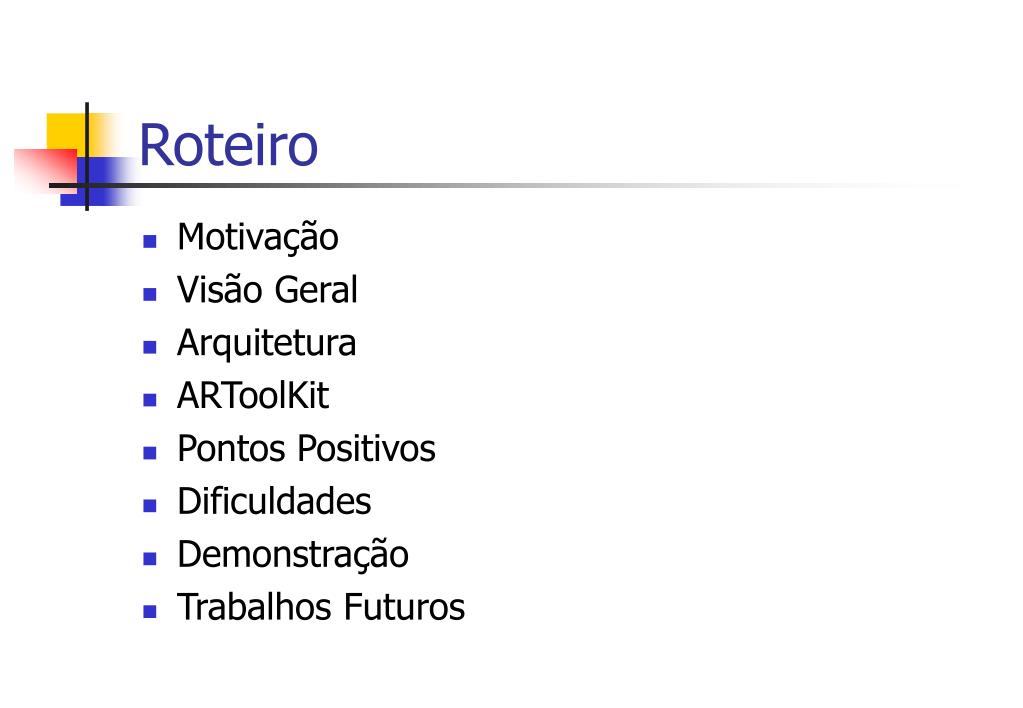Click the blue bullet beside Trabalhos Futuros

click(150, 611)
